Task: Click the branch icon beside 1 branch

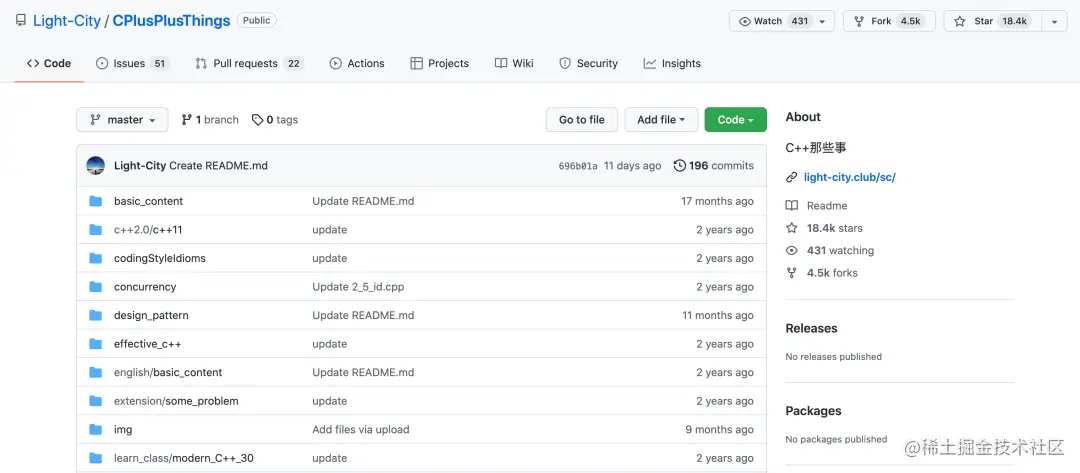Action: (187, 120)
